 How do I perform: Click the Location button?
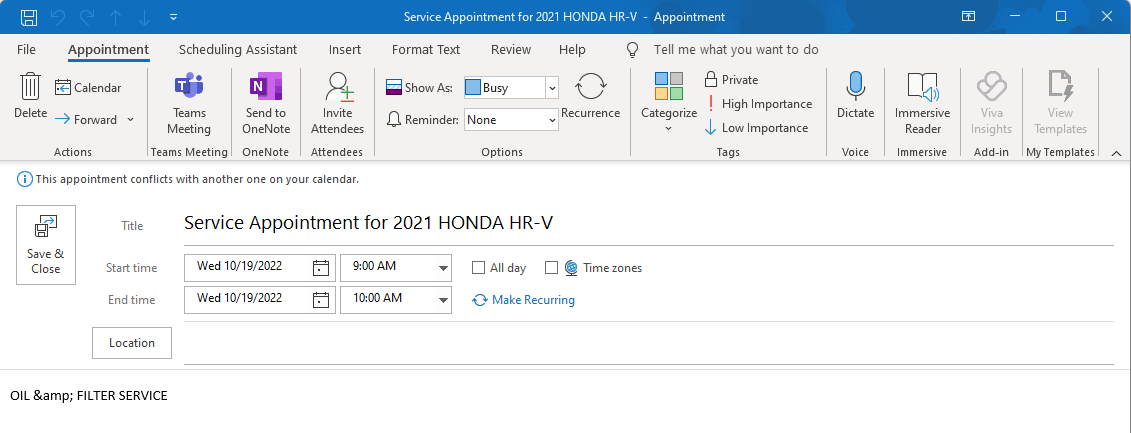tap(132, 343)
